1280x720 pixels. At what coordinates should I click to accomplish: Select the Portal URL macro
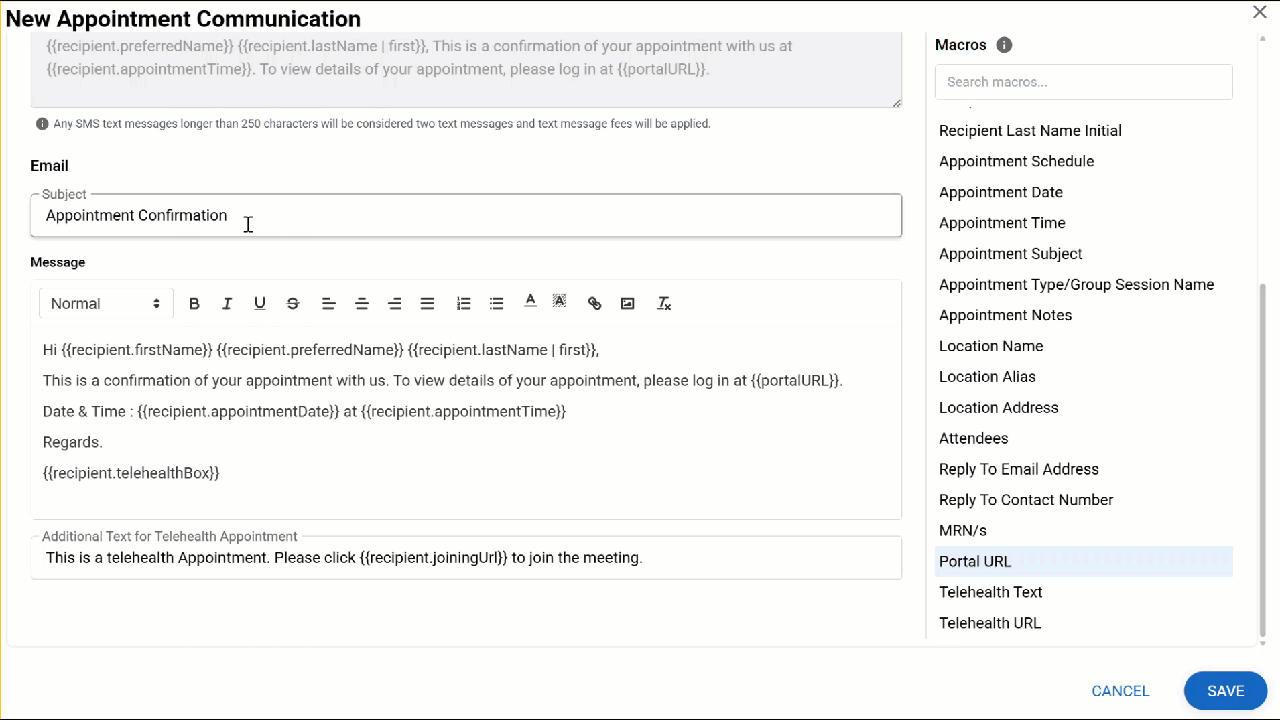(975, 561)
